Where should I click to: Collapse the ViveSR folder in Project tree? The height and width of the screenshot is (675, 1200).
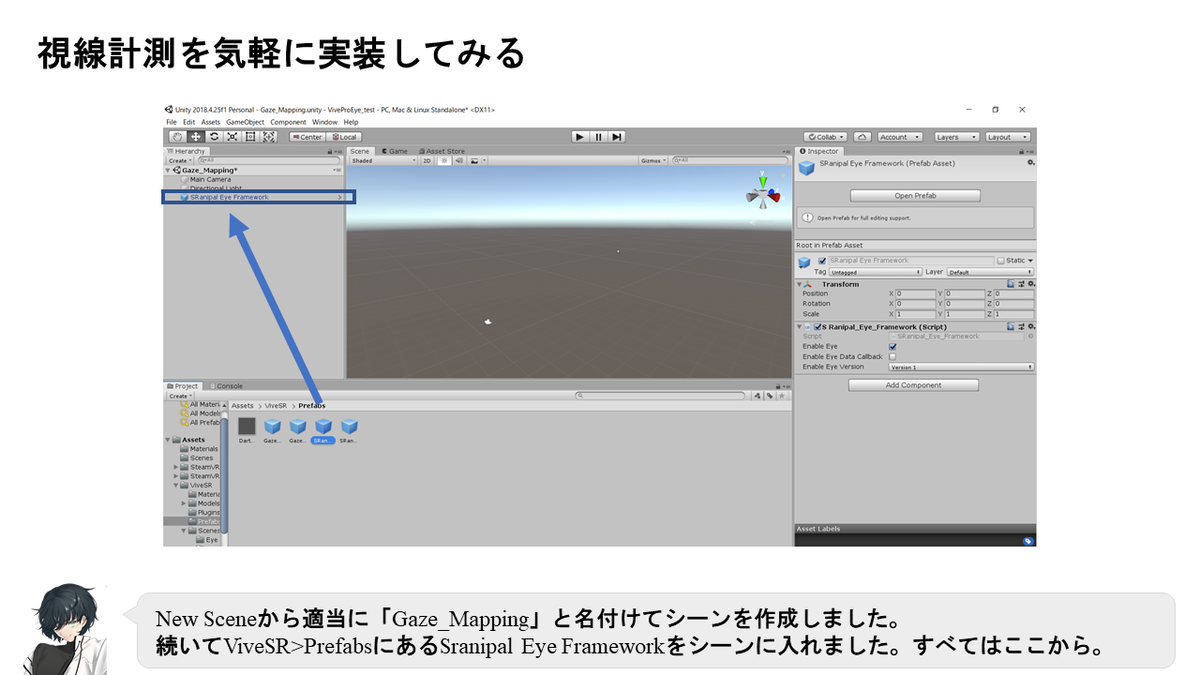(177, 485)
